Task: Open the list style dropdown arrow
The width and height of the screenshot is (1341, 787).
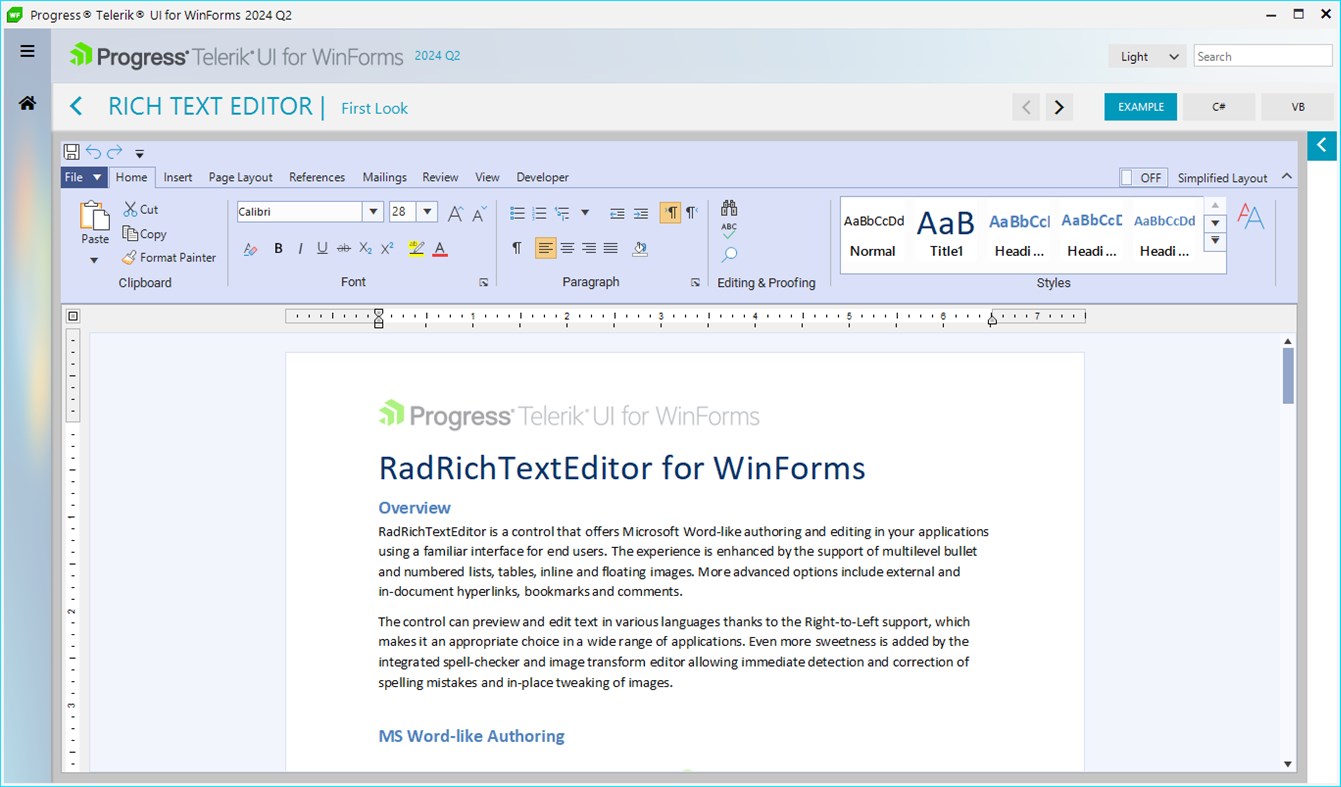Action: pos(585,213)
